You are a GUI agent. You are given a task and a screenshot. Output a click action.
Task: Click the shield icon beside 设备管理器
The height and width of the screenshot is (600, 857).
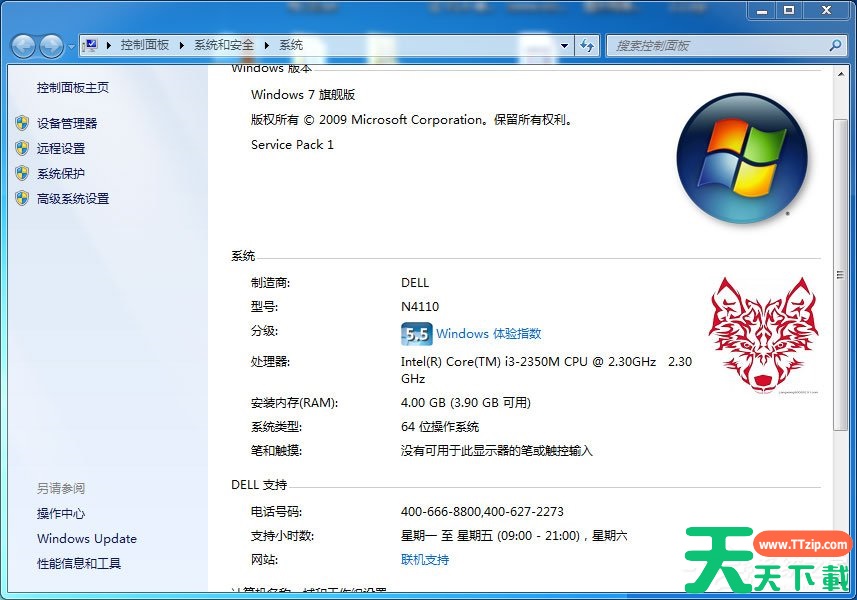[22, 123]
